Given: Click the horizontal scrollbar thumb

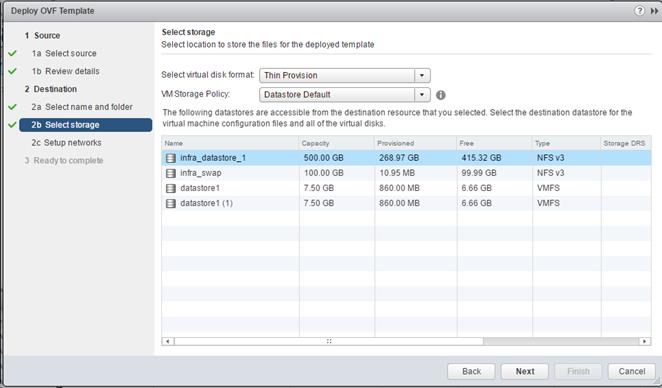Looking at the screenshot, I should pos(328,341).
